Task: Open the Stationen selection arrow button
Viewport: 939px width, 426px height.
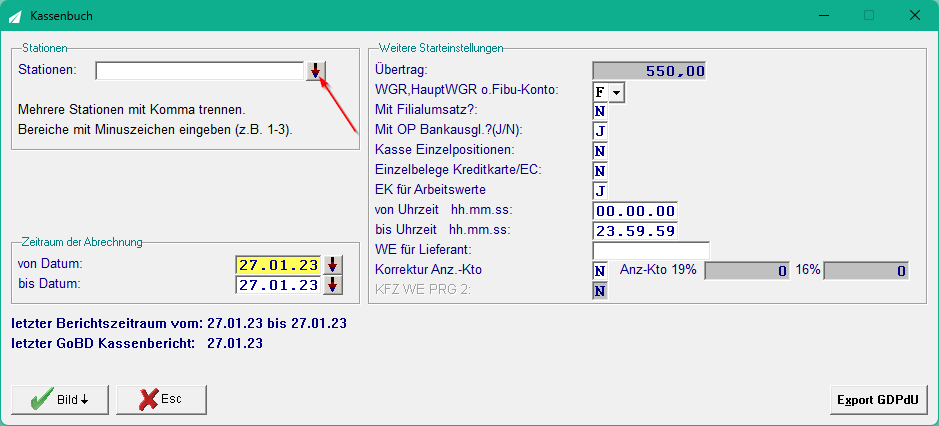Action: pos(316,71)
